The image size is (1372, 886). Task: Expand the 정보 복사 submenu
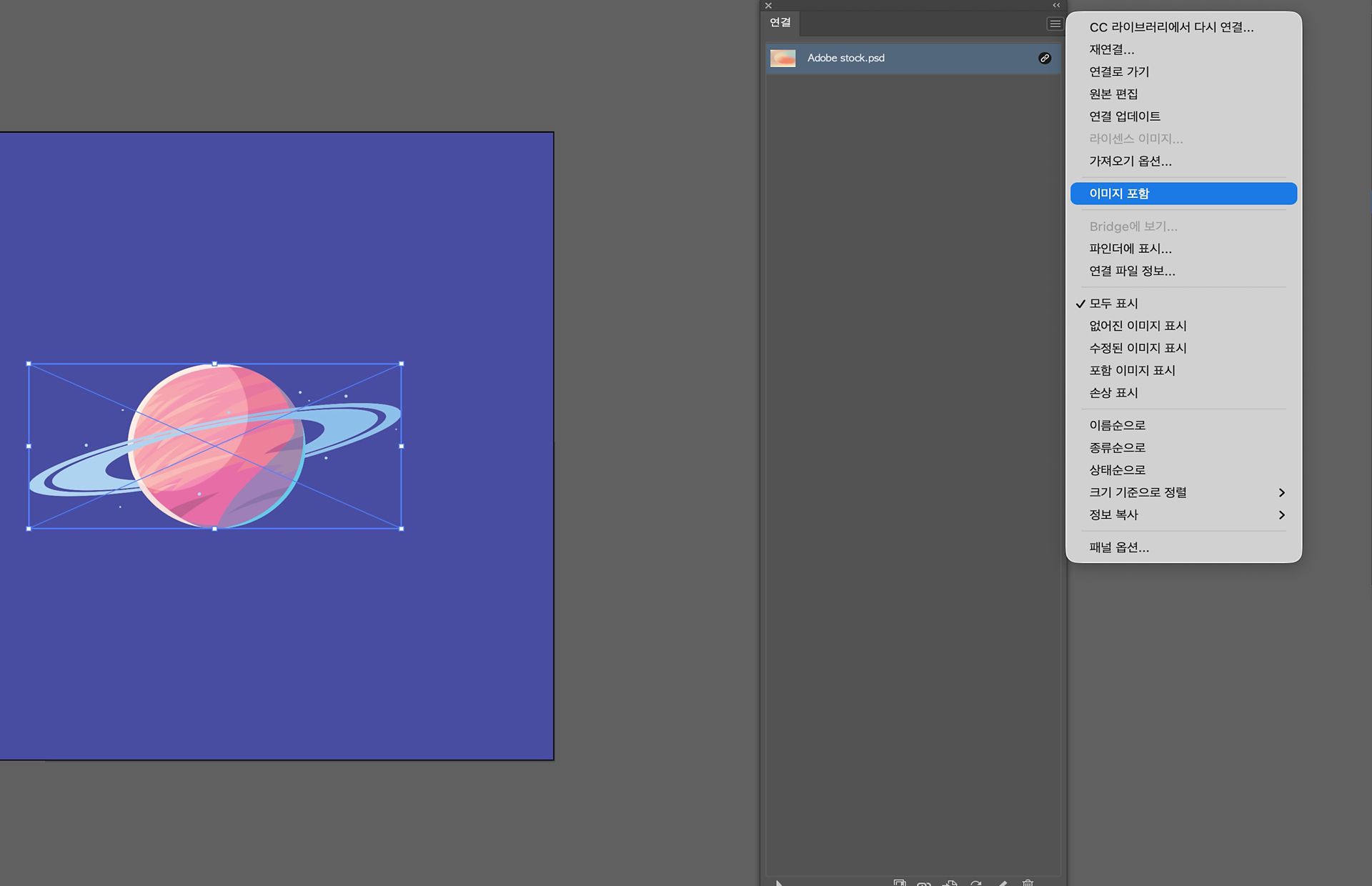pos(1183,514)
